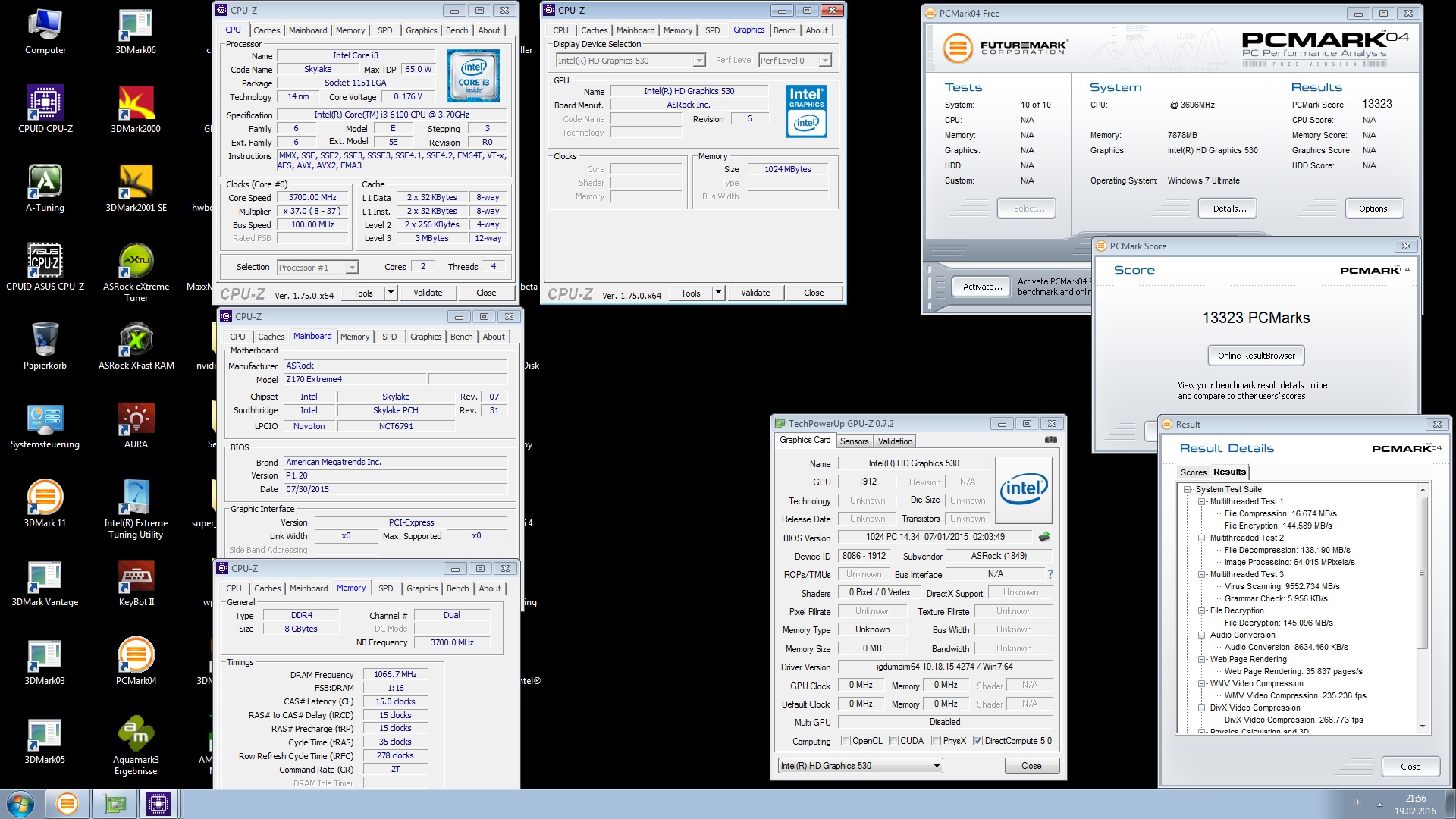Click the Bus Interface question mark
Image resolution: width=1456 pixels, height=819 pixels.
click(x=1050, y=574)
